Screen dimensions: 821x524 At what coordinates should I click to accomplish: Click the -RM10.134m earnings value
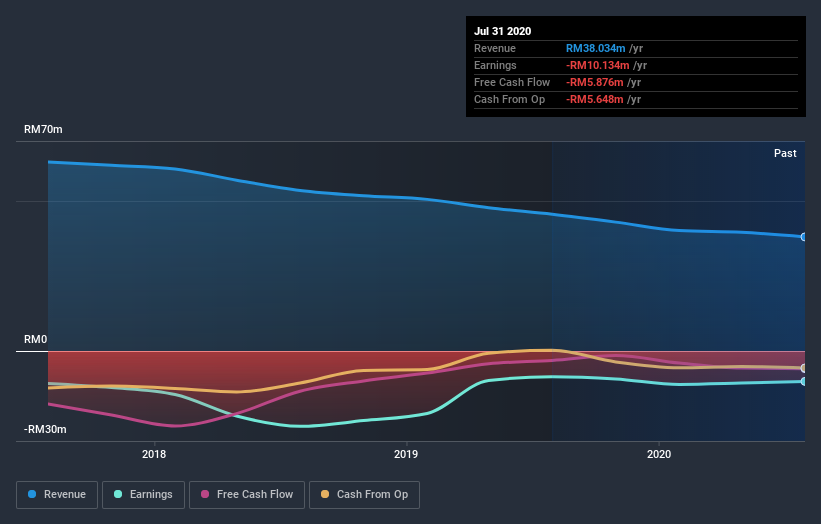(x=597, y=65)
